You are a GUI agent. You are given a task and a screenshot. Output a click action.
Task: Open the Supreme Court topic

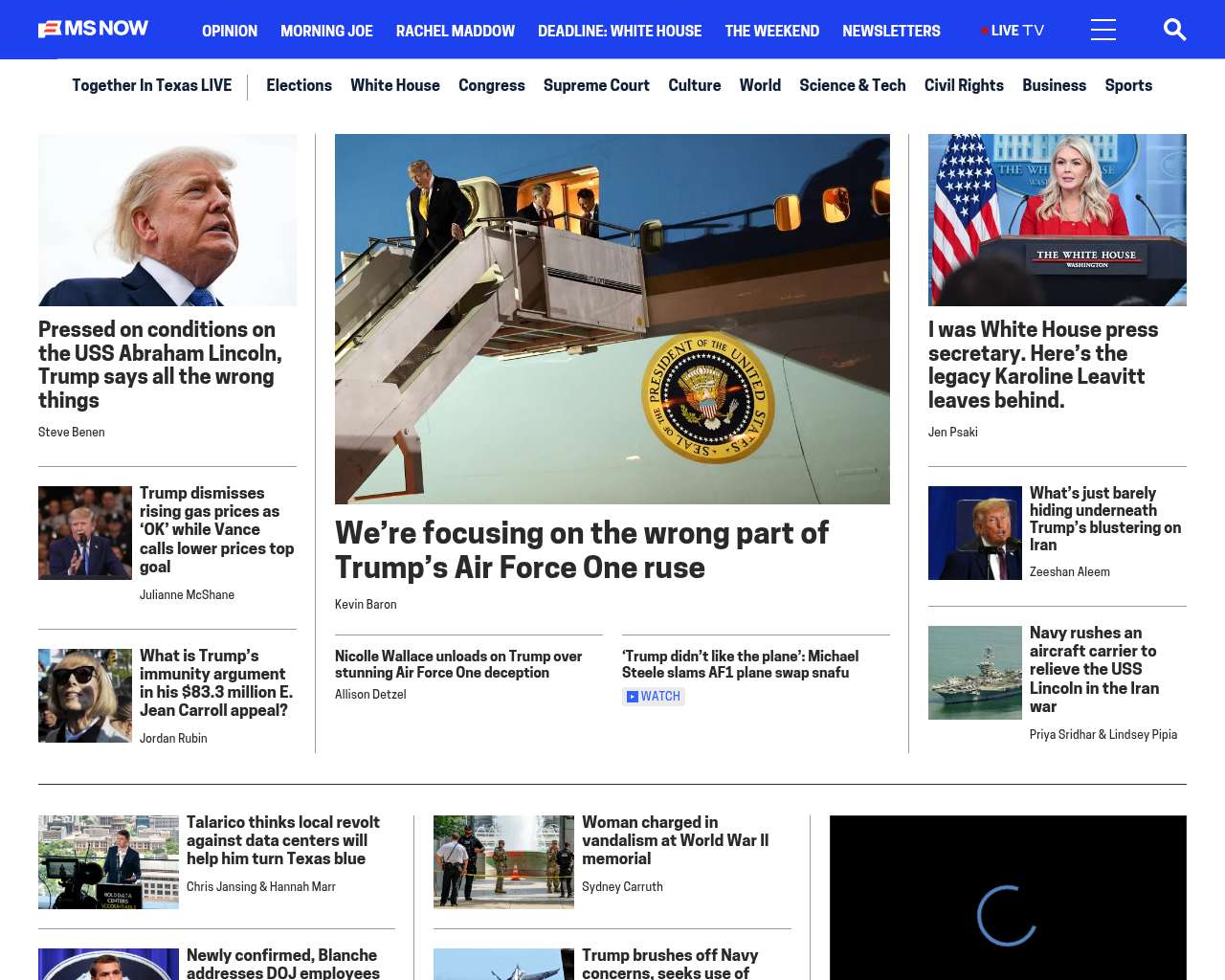point(596,85)
